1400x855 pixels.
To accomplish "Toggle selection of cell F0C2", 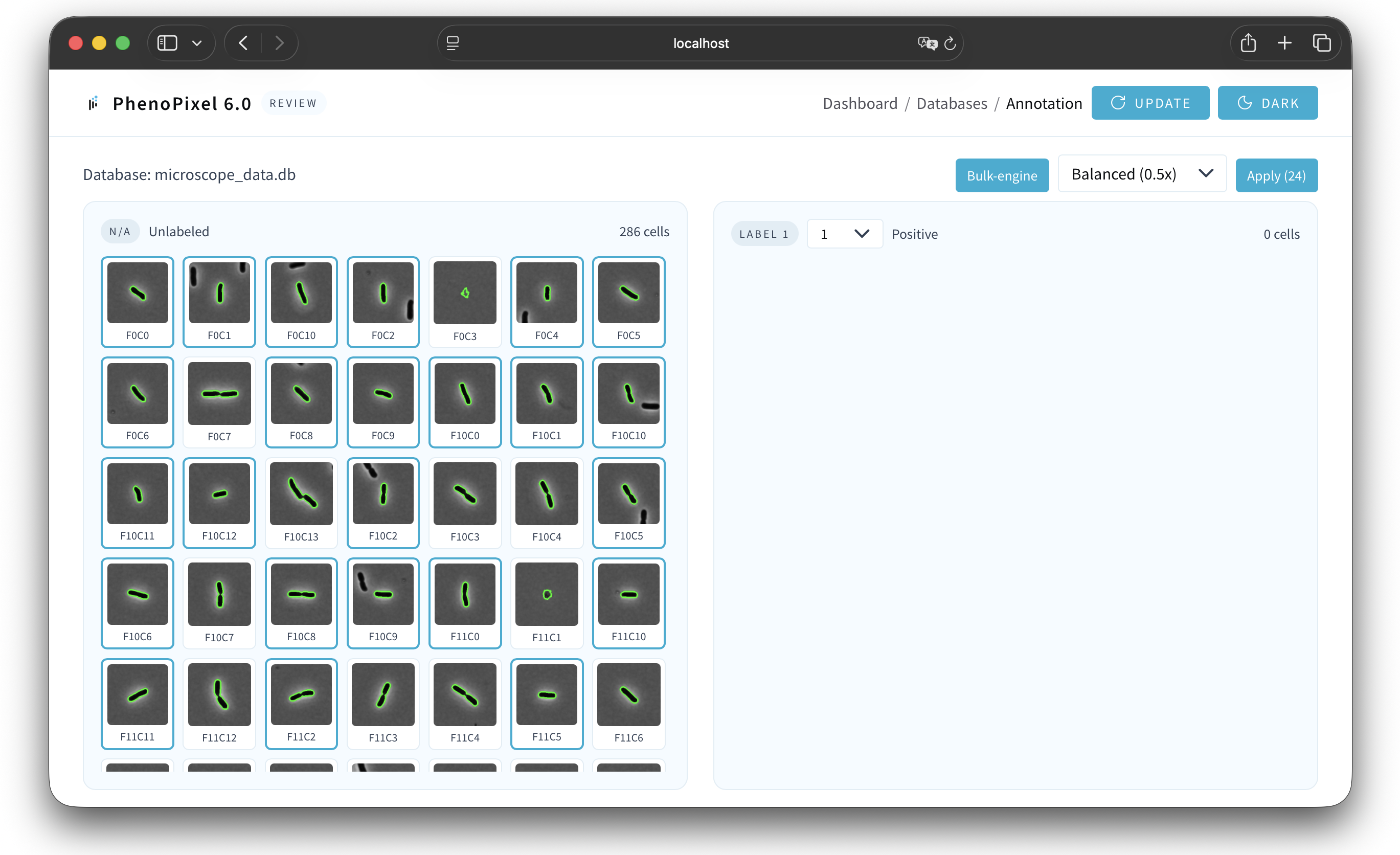I will point(383,302).
